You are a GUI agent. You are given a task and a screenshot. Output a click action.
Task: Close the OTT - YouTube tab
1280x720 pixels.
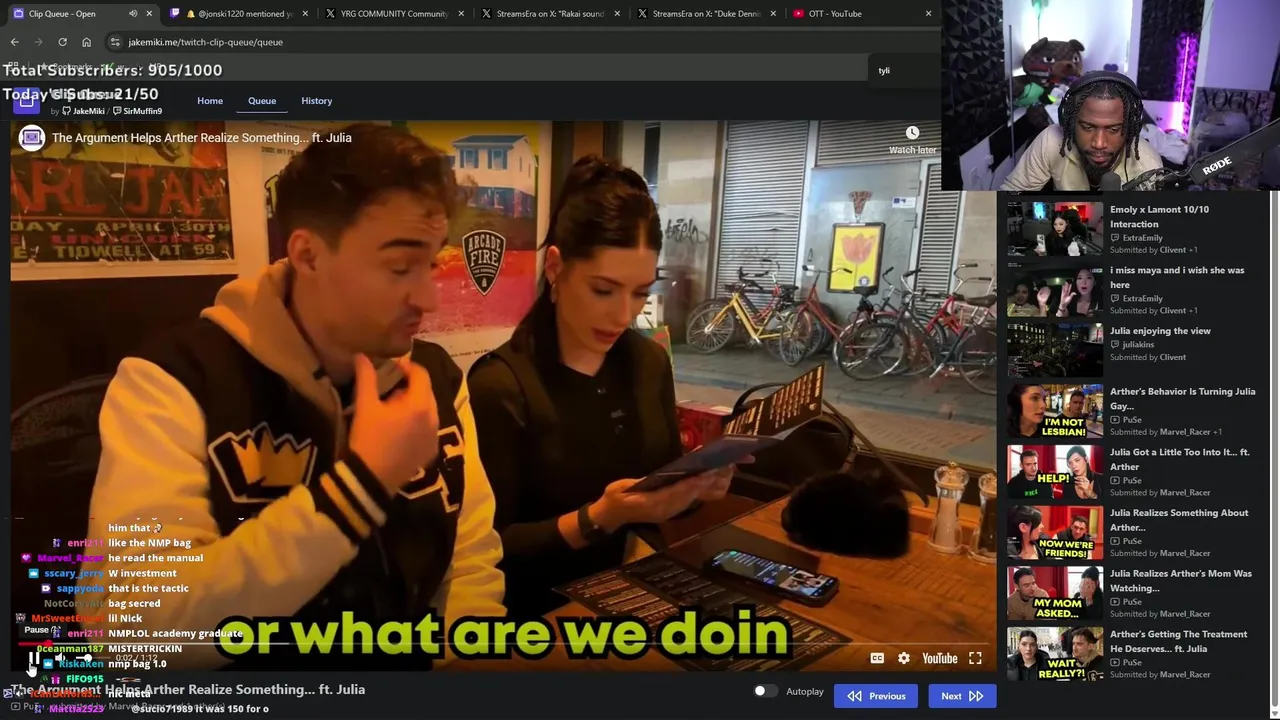tap(928, 14)
